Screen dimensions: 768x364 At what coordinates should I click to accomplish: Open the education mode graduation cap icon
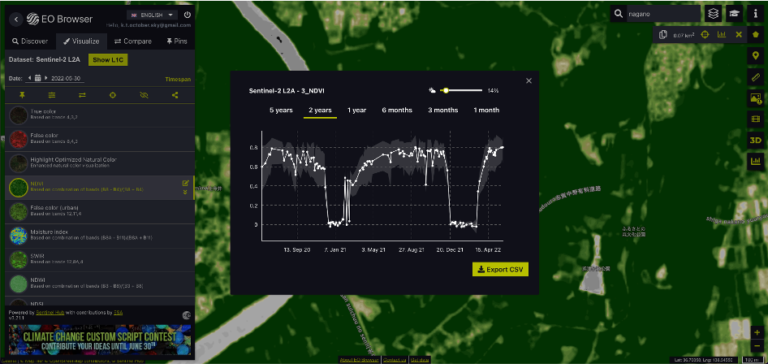click(x=734, y=14)
